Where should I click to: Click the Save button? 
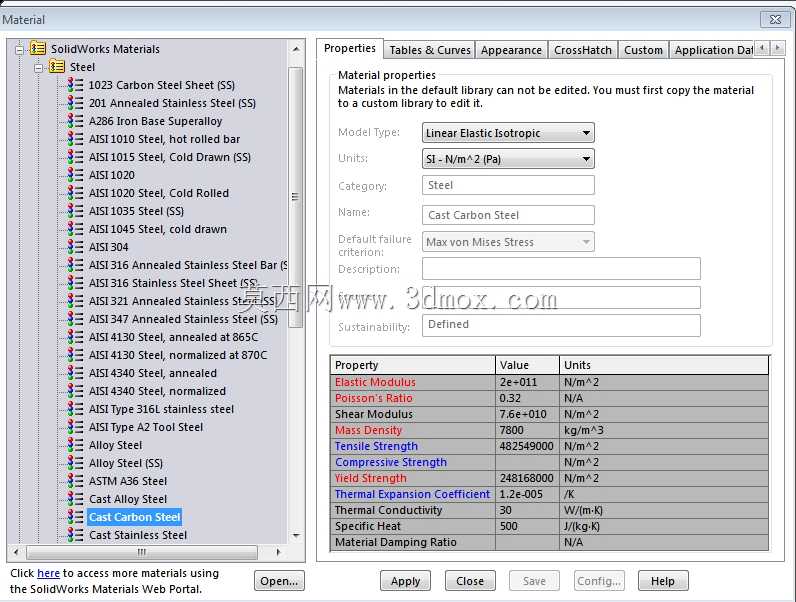click(535, 581)
